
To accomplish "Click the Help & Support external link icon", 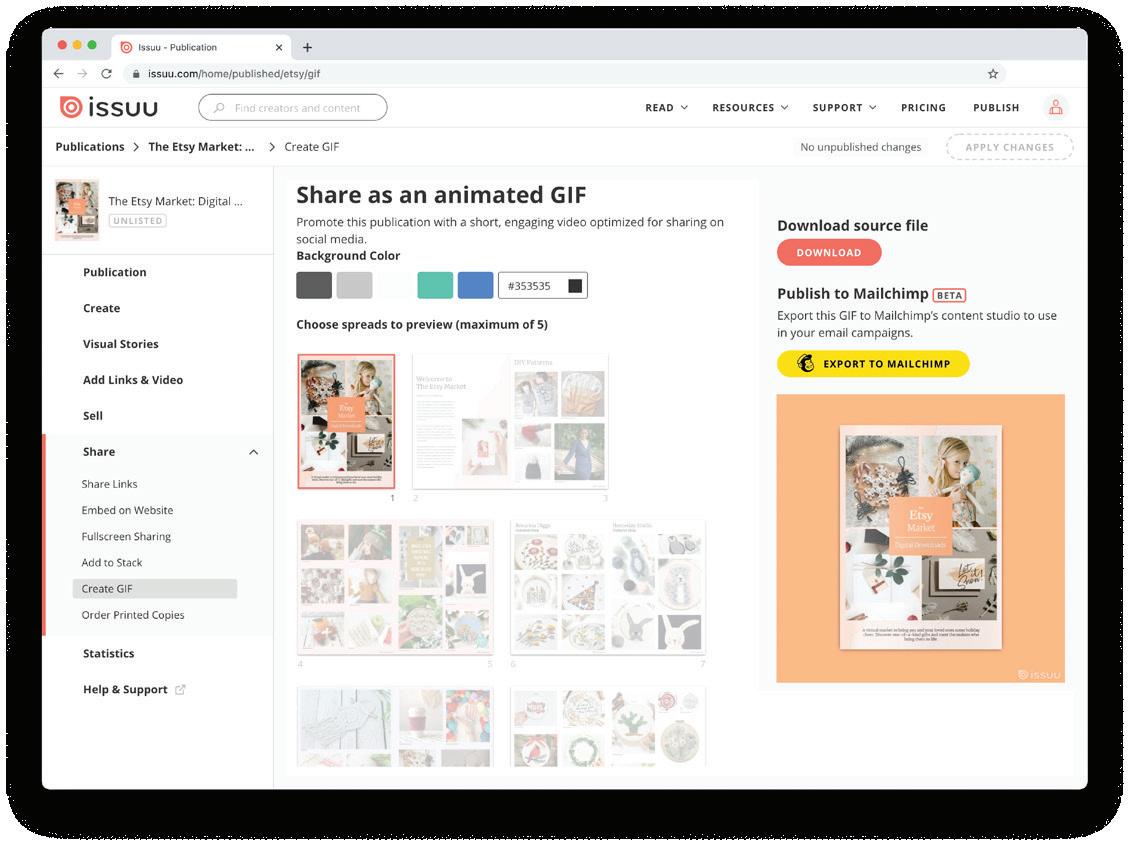I will [x=180, y=689].
